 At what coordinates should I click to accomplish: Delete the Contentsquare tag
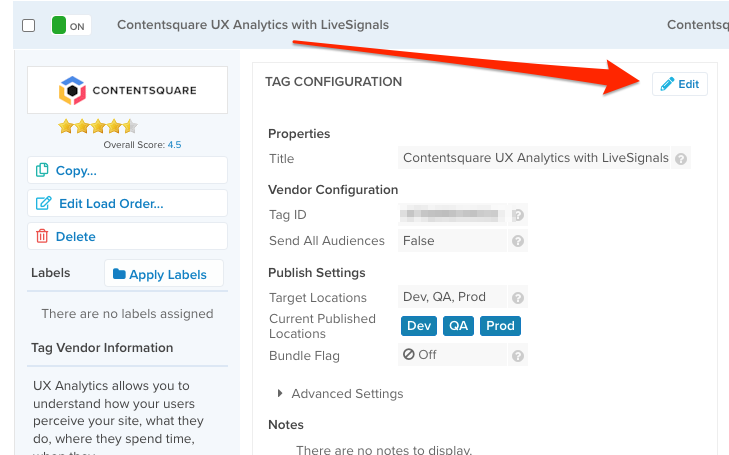coord(127,237)
